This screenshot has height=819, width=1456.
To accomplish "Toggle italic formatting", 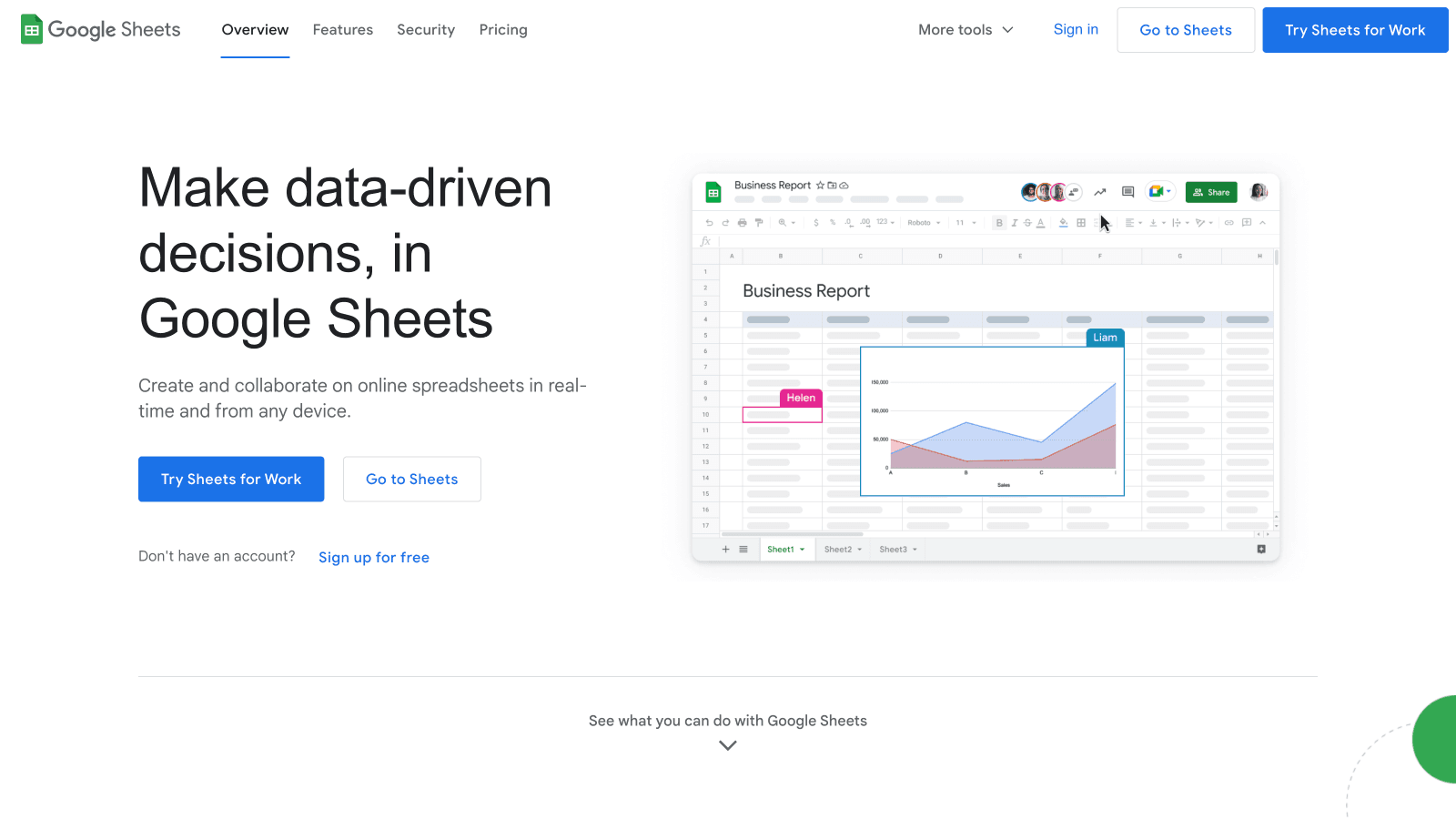I will (x=1014, y=222).
